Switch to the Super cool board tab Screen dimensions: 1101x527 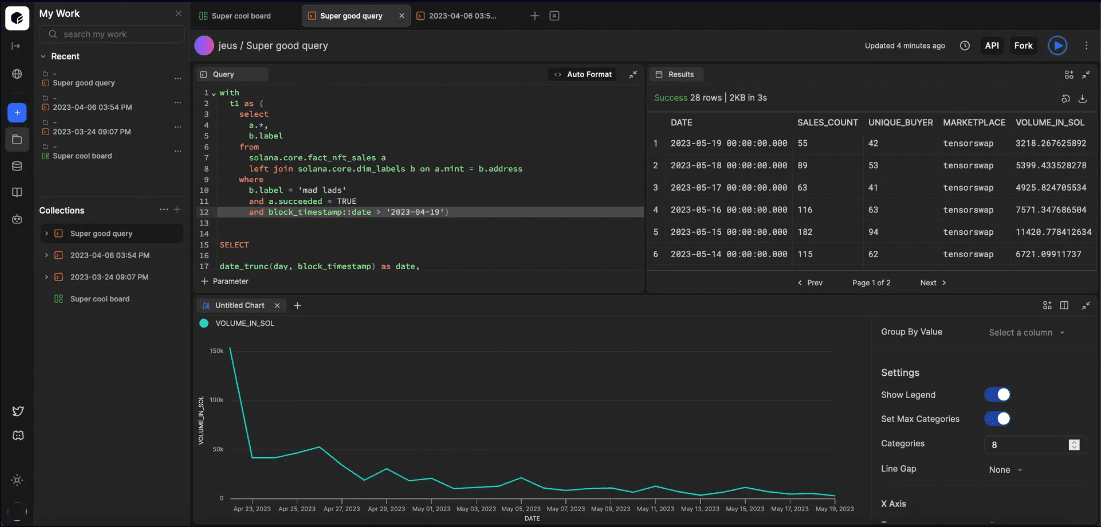coord(241,16)
